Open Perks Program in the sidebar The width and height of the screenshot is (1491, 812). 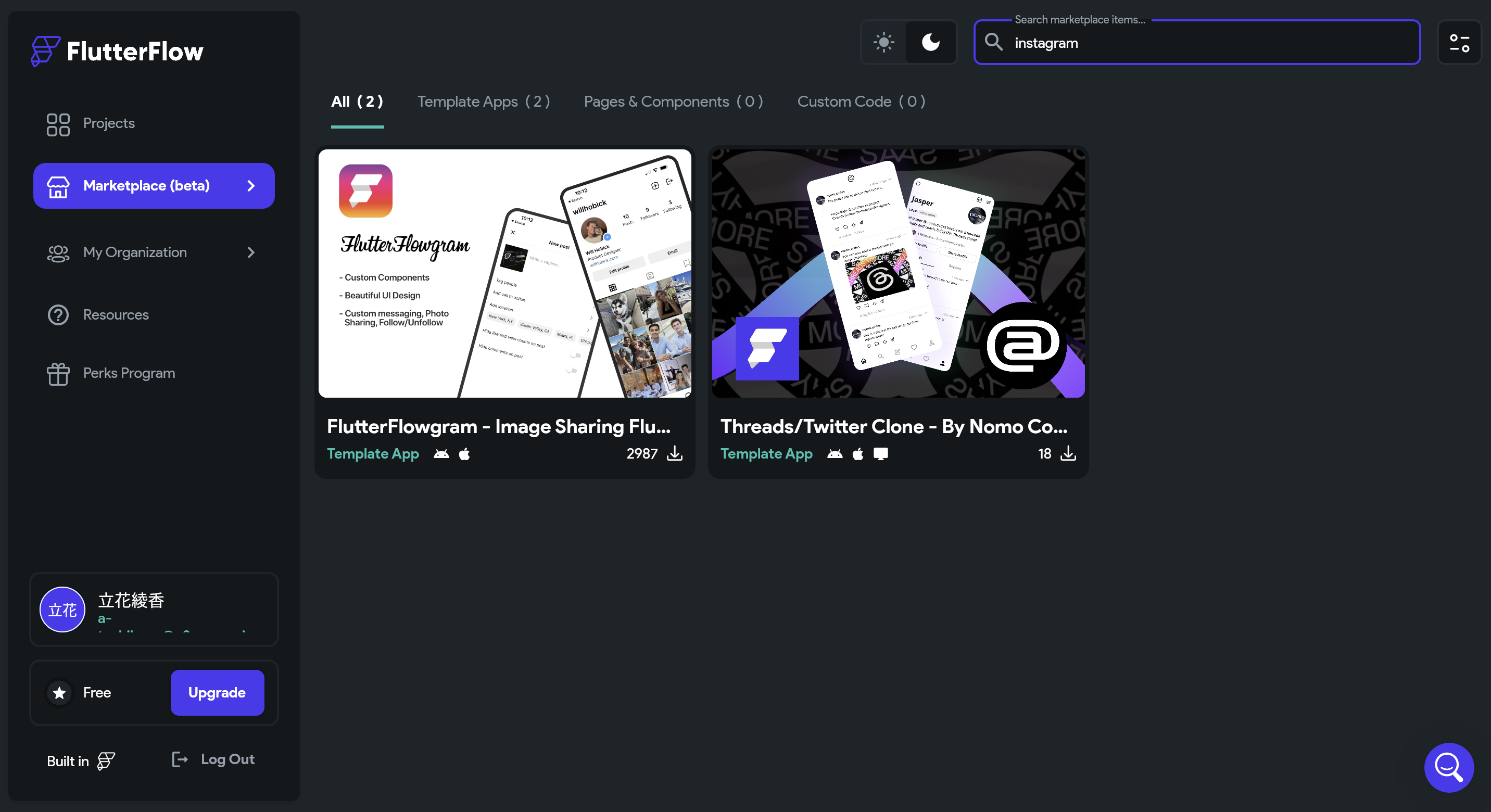pos(154,374)
